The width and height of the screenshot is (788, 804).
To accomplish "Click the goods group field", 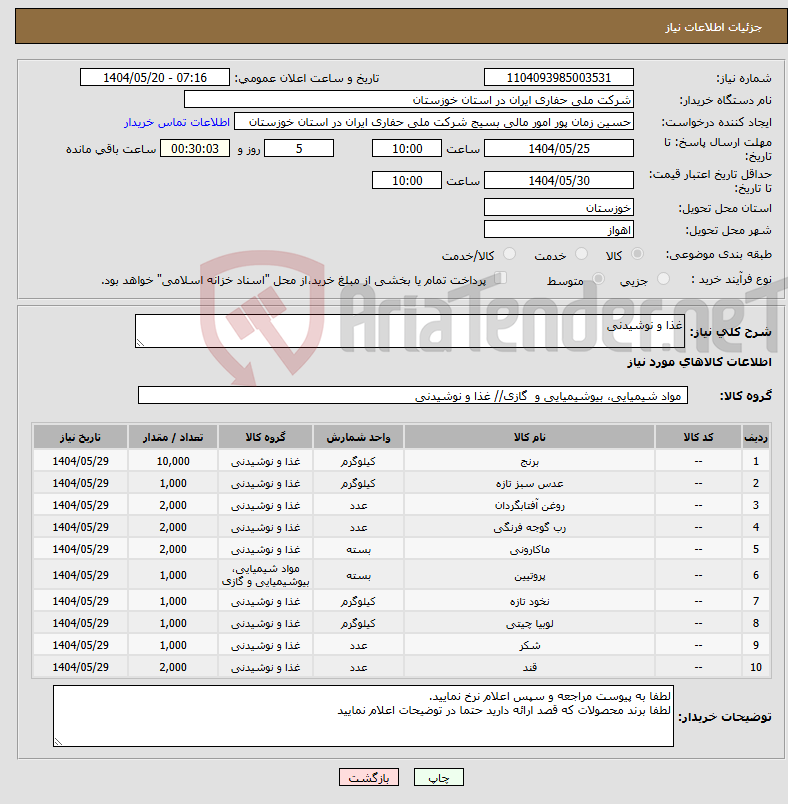I will 413,395.
